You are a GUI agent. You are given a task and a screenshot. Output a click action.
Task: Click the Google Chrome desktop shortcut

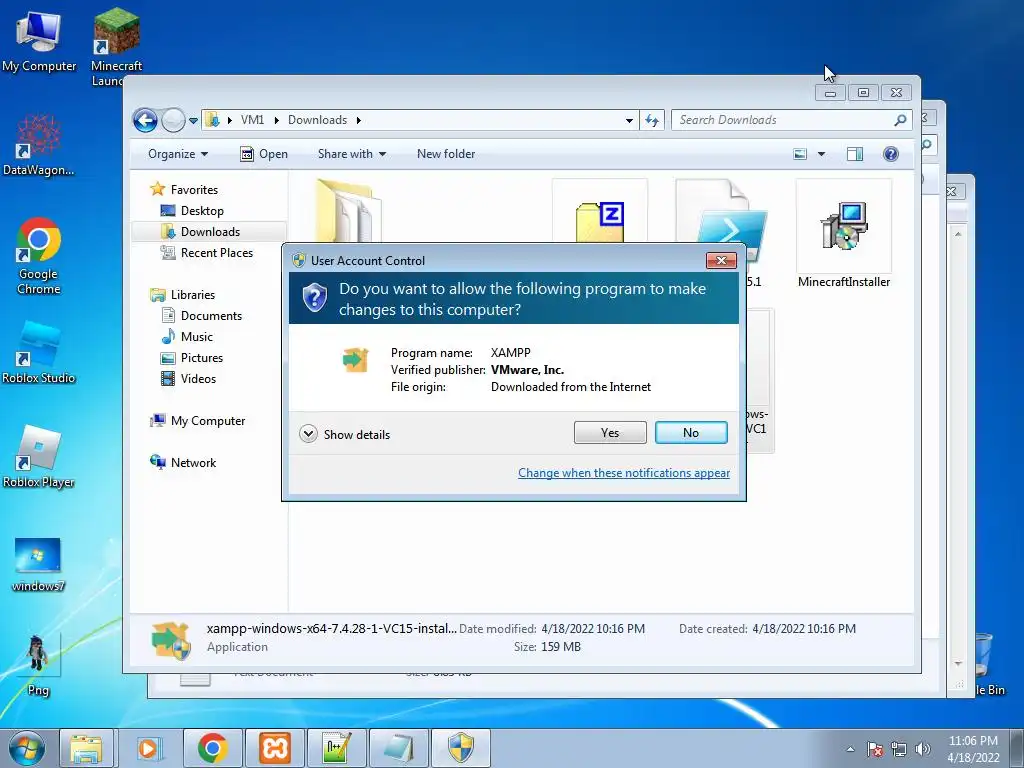click(39, 256)
